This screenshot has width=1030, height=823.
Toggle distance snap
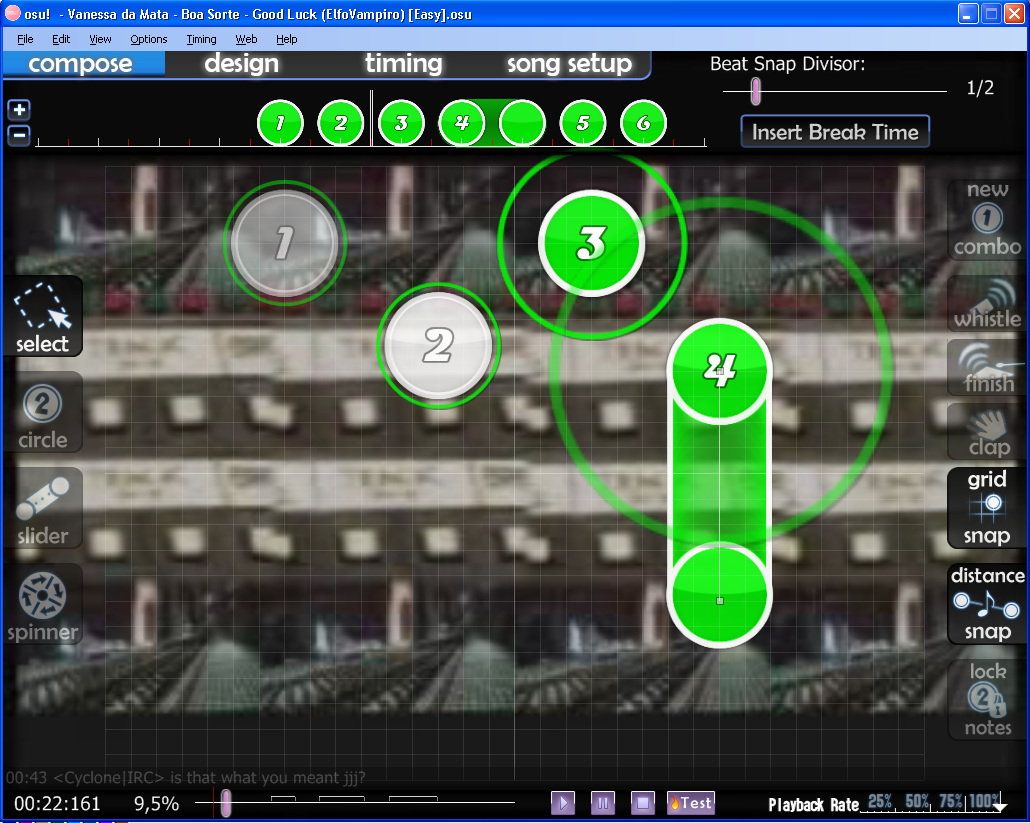tap(987, 604)
